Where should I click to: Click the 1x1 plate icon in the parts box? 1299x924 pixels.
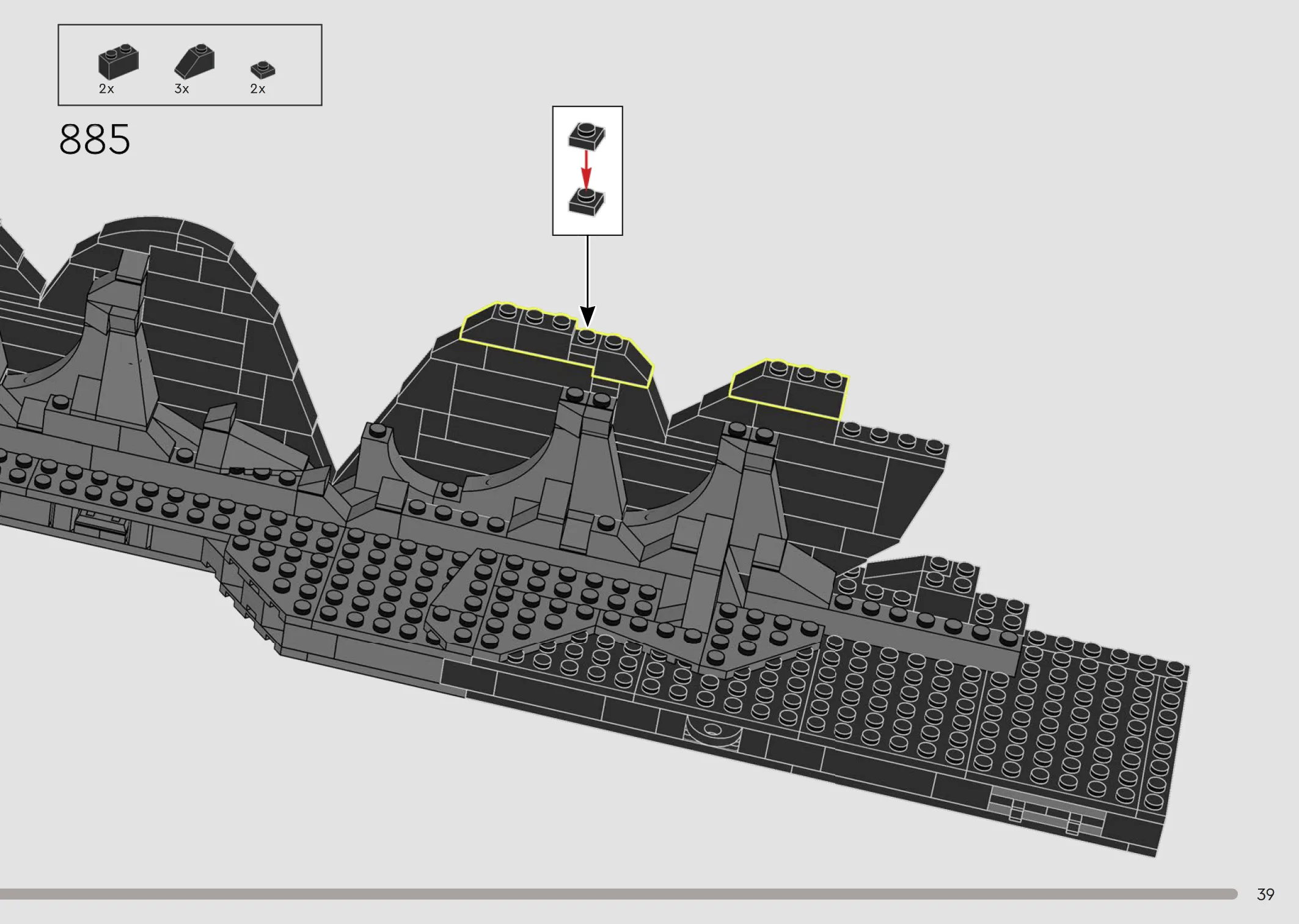click(263, 70)
